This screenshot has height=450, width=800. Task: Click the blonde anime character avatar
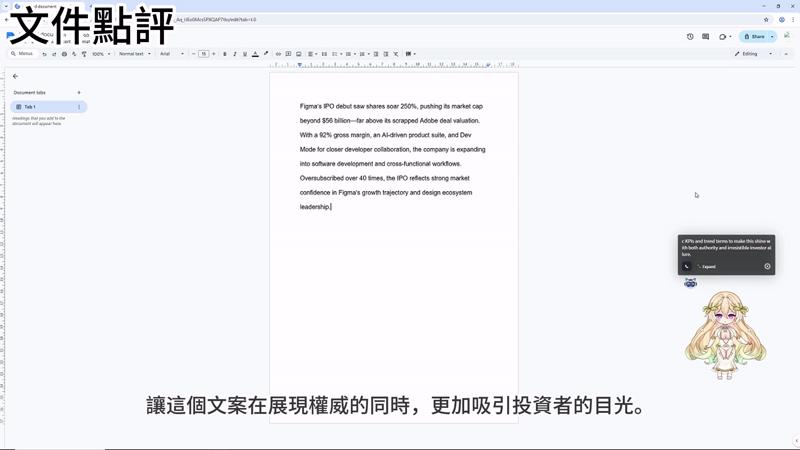point(726,335)
